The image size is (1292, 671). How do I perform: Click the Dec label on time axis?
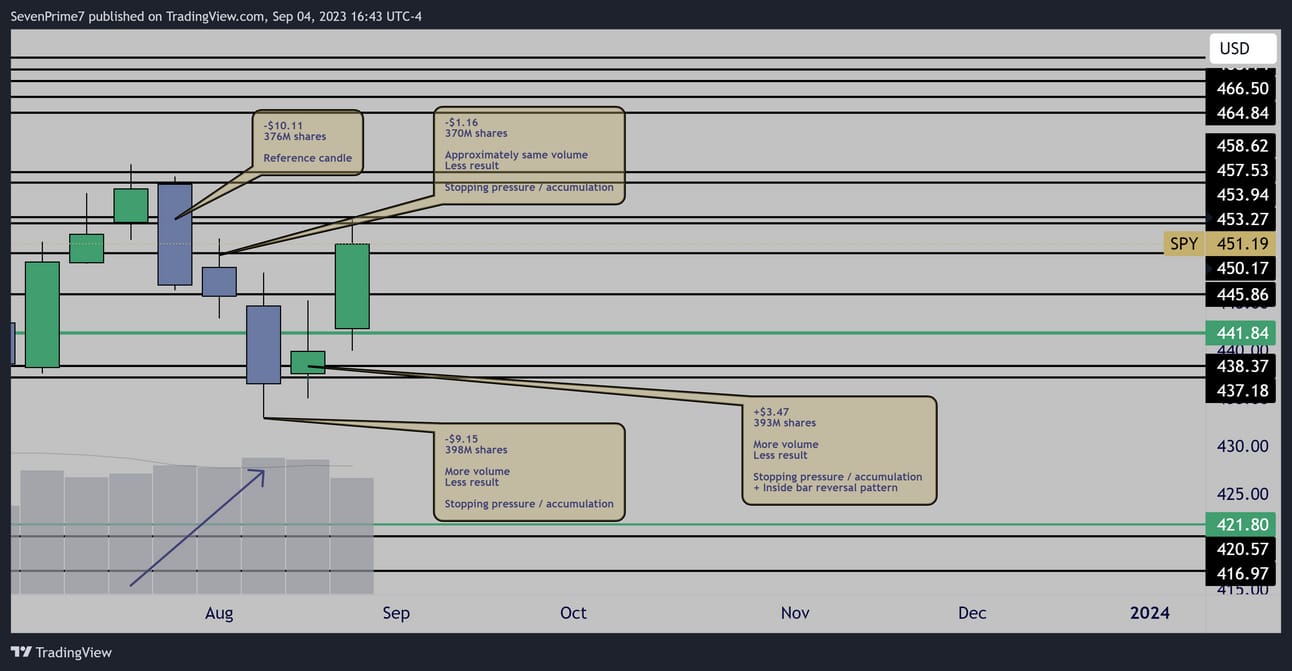pos(972,613)
